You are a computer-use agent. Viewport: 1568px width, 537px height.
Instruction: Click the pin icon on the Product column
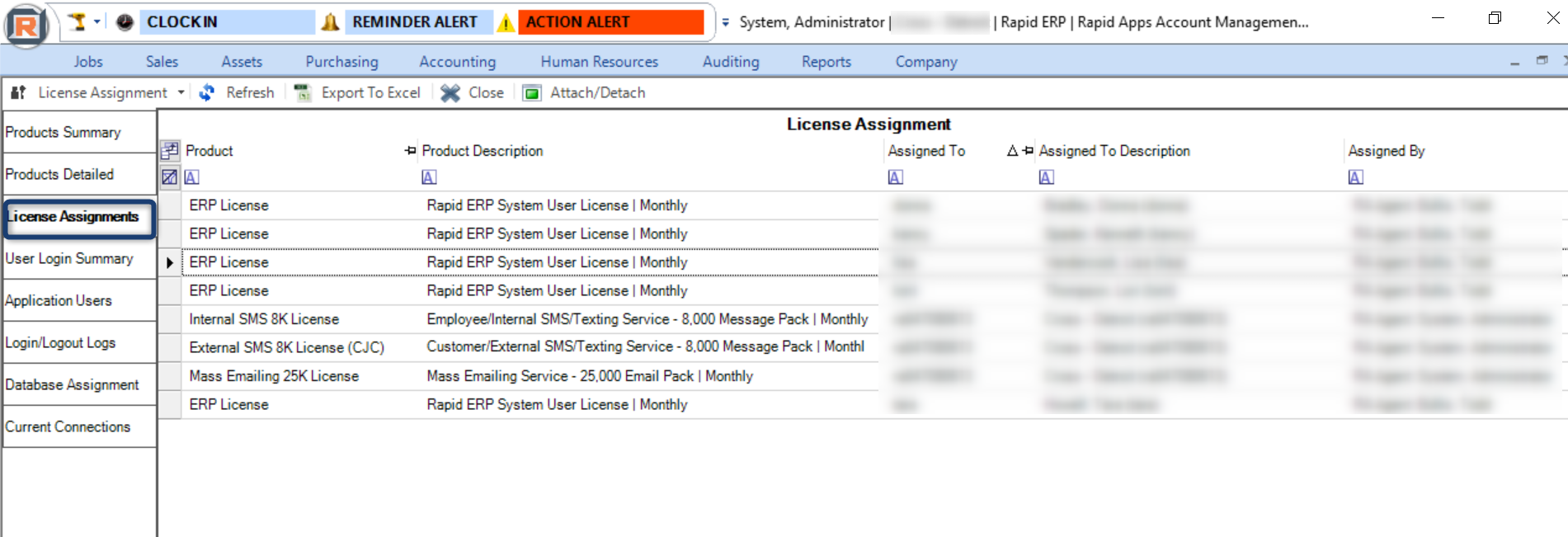[411, 150]
